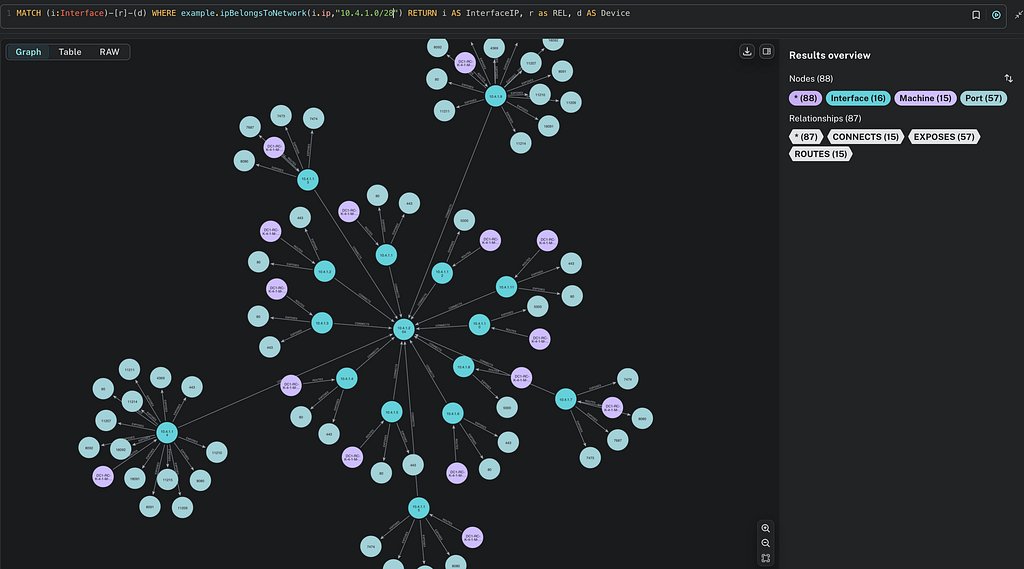This screenshot has height=569, width=1024.
Task: Run the Cypher query with play icon
Action: 996,15
